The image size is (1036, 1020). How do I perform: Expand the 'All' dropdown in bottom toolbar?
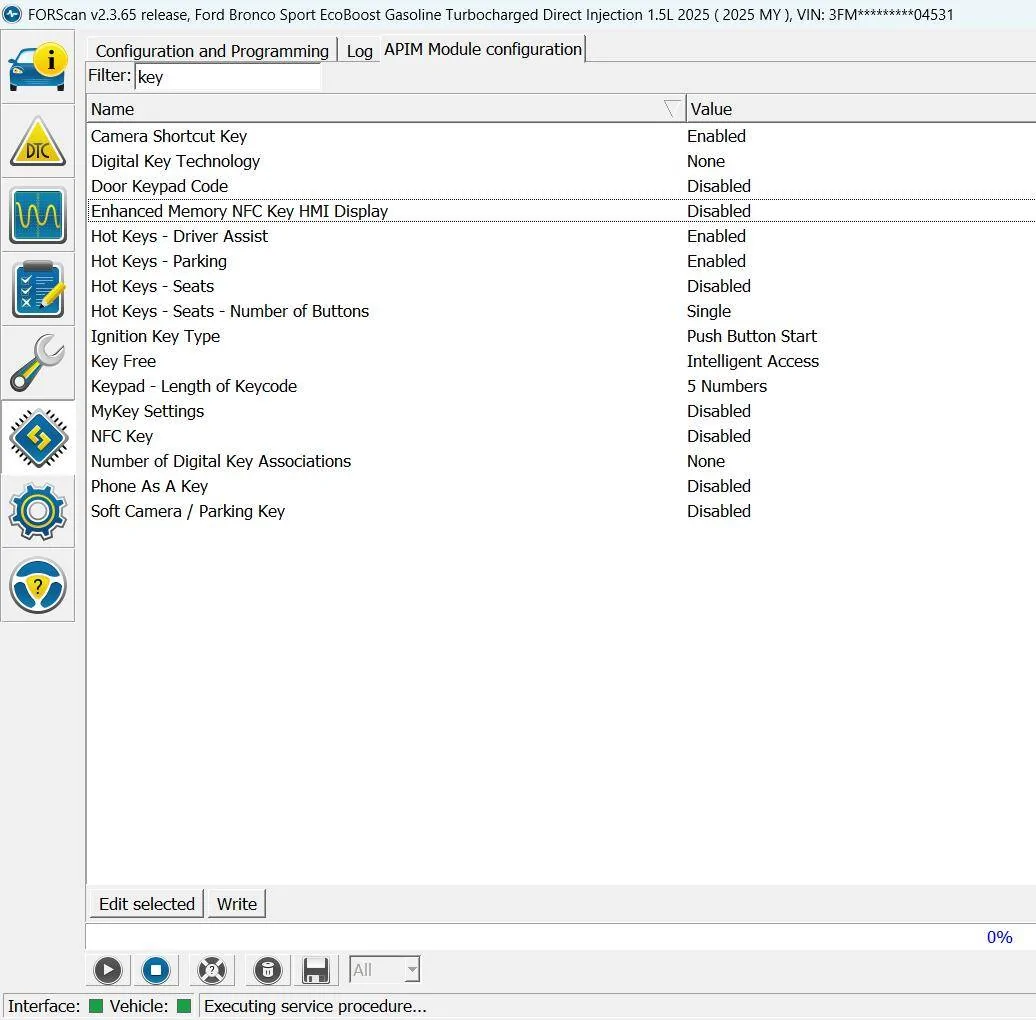[411, 969]
